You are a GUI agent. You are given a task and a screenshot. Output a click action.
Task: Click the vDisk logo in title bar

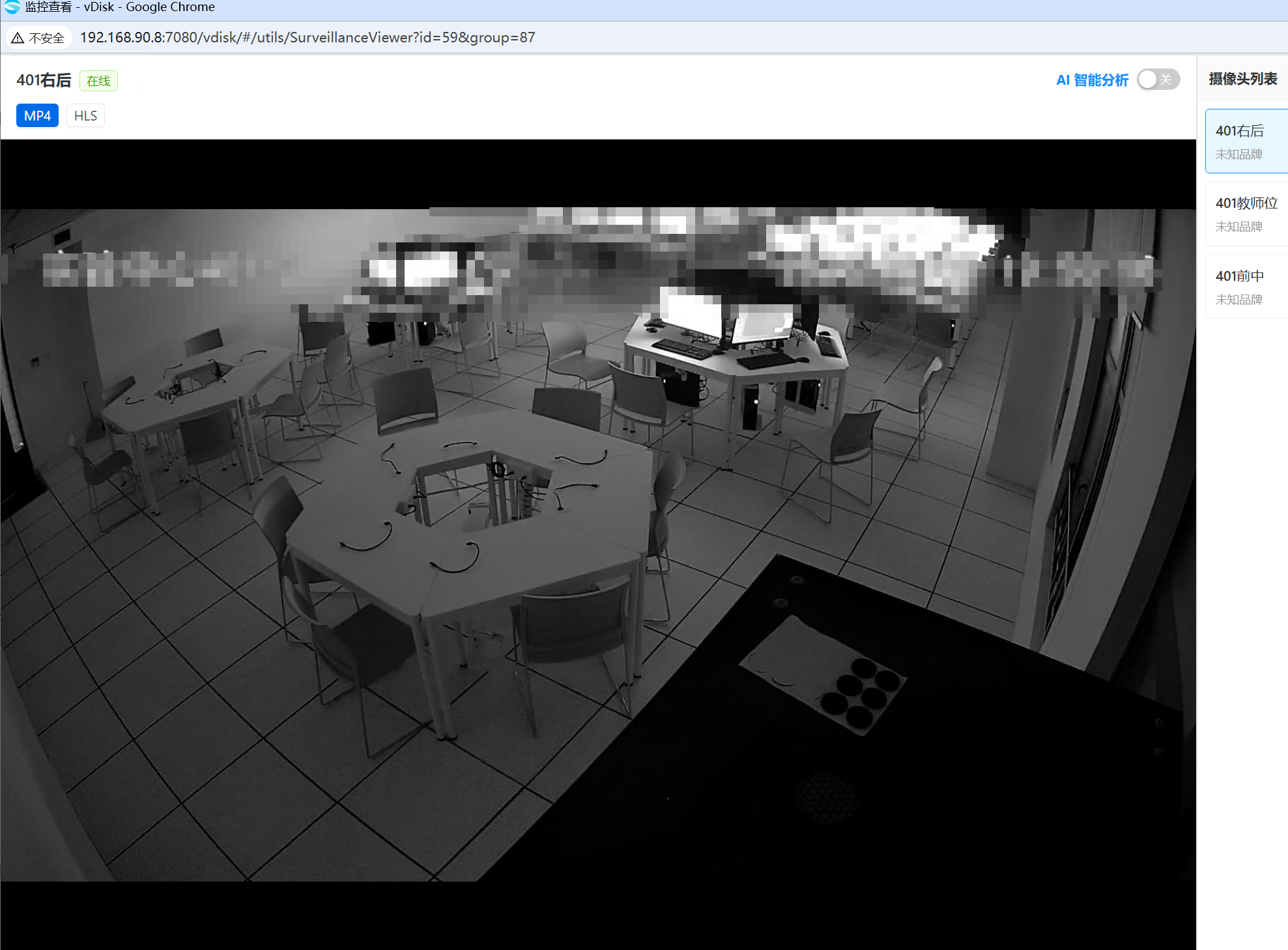(12, 7)
